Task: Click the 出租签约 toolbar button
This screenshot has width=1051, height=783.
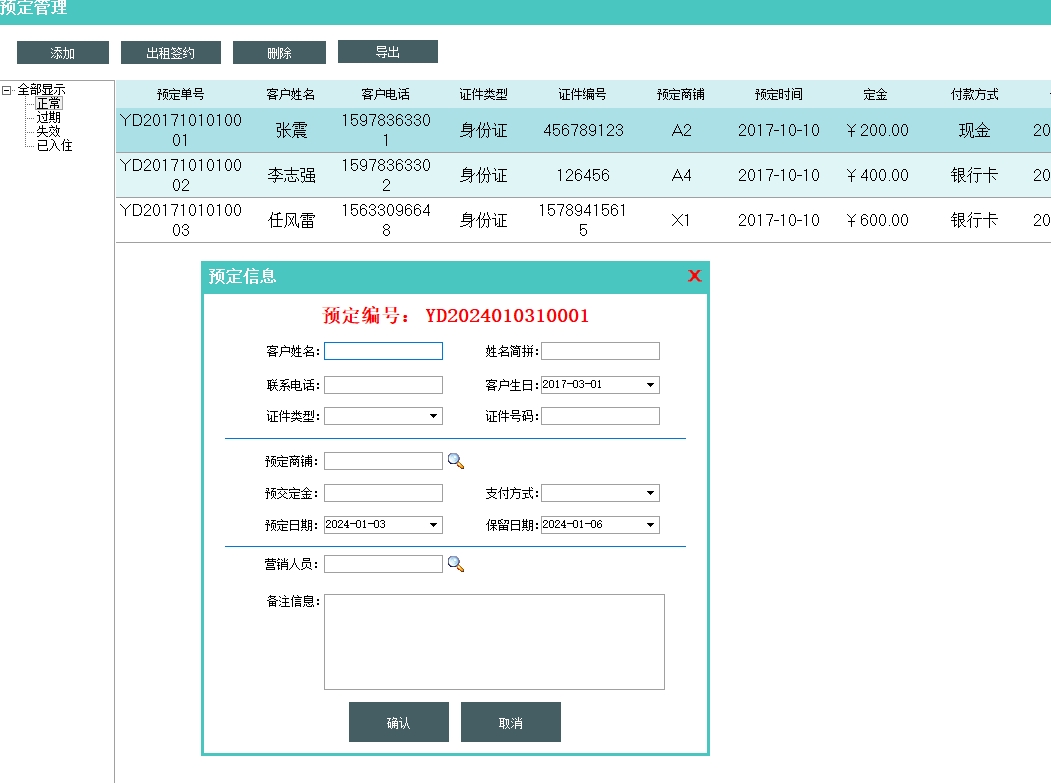Action: (x=171, y=53)
